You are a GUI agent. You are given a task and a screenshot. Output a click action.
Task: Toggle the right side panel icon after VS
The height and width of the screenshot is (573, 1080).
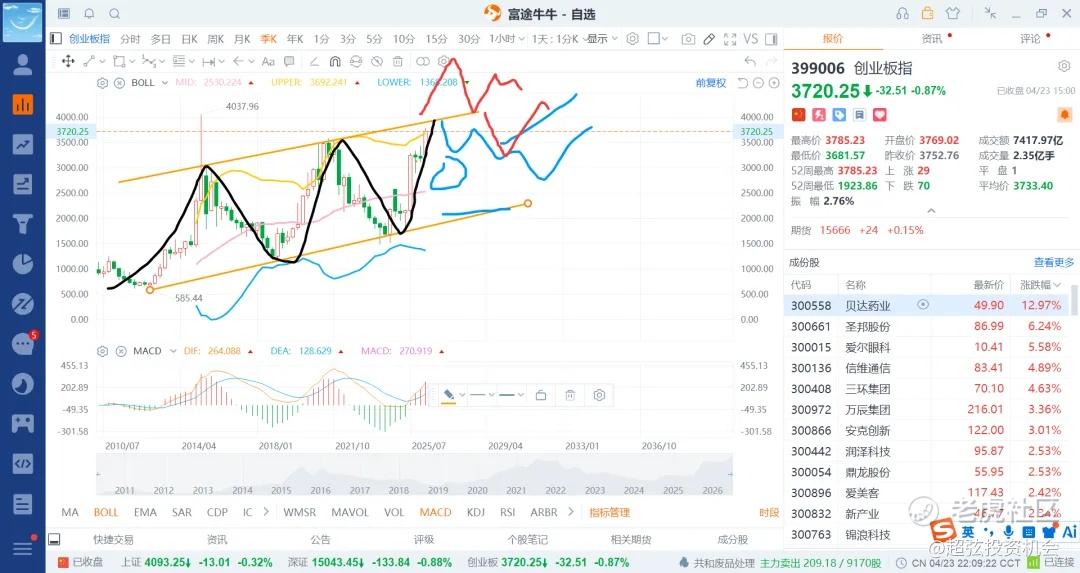[x=771, y=39]
